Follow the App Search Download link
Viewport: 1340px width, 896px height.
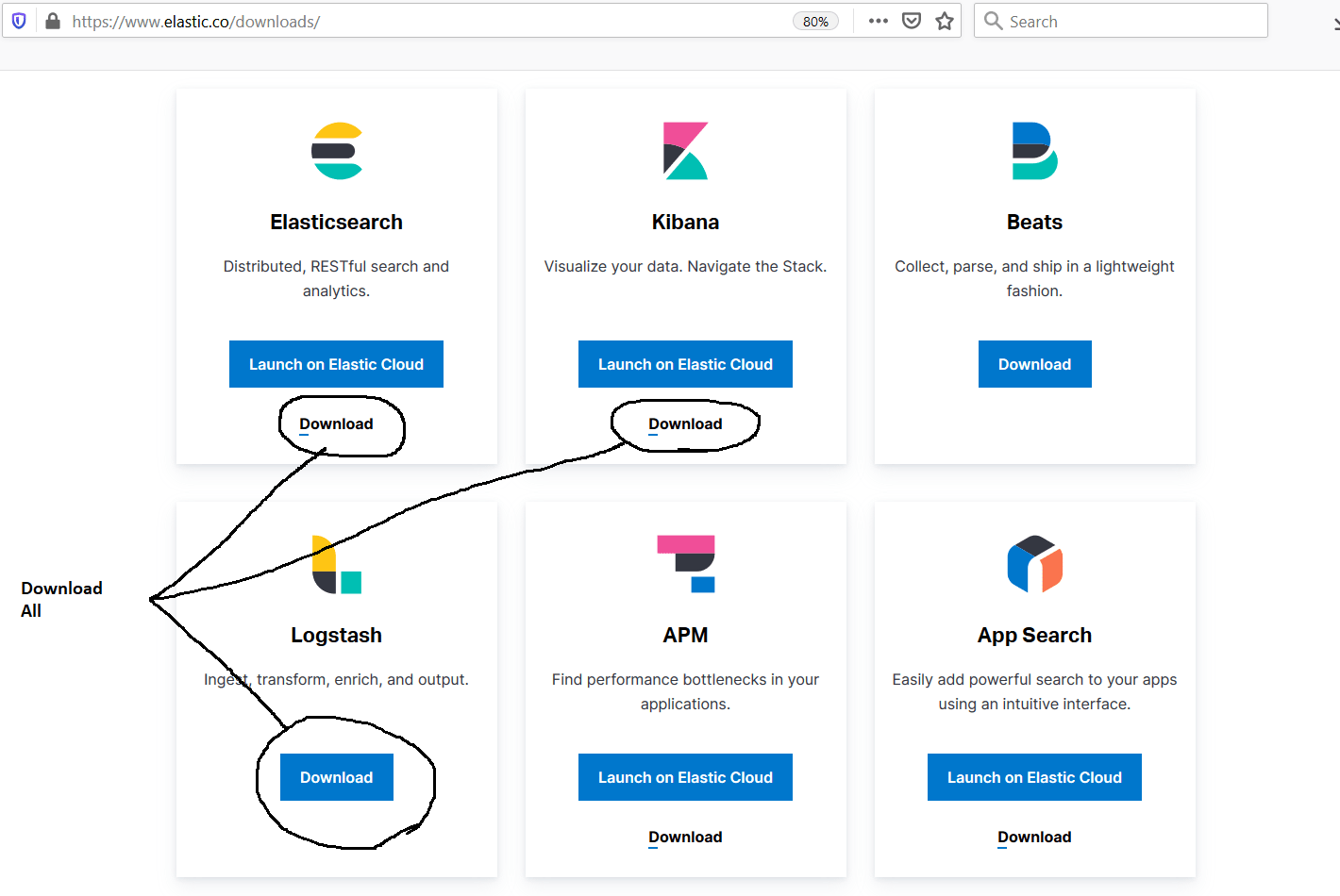pos(1034,838)
